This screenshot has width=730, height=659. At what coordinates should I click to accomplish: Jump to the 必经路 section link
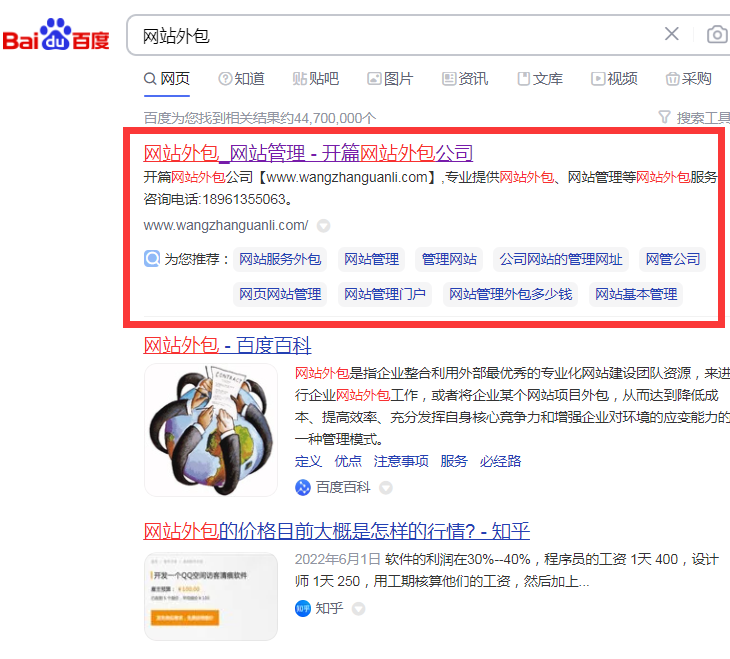tap(500, 461)
